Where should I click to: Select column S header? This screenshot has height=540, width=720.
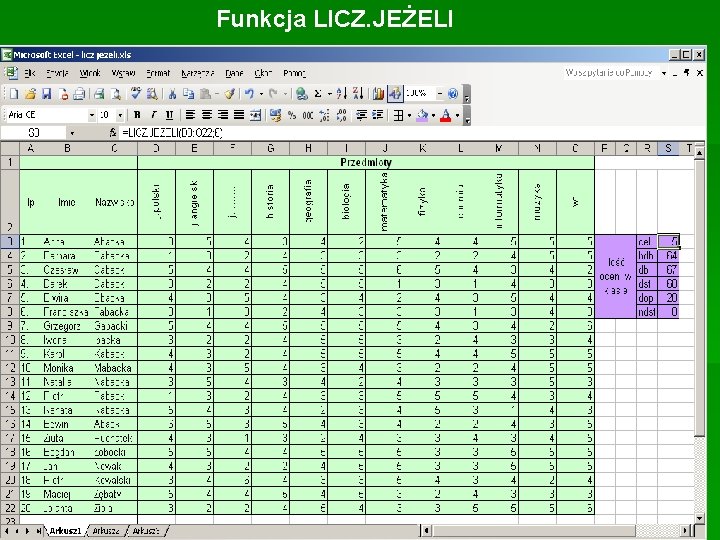(x=668, y=148)
